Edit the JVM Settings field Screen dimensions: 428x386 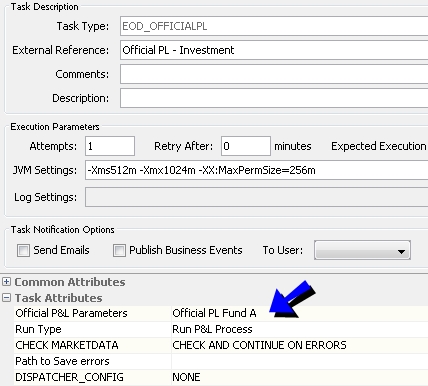(256, 170)
